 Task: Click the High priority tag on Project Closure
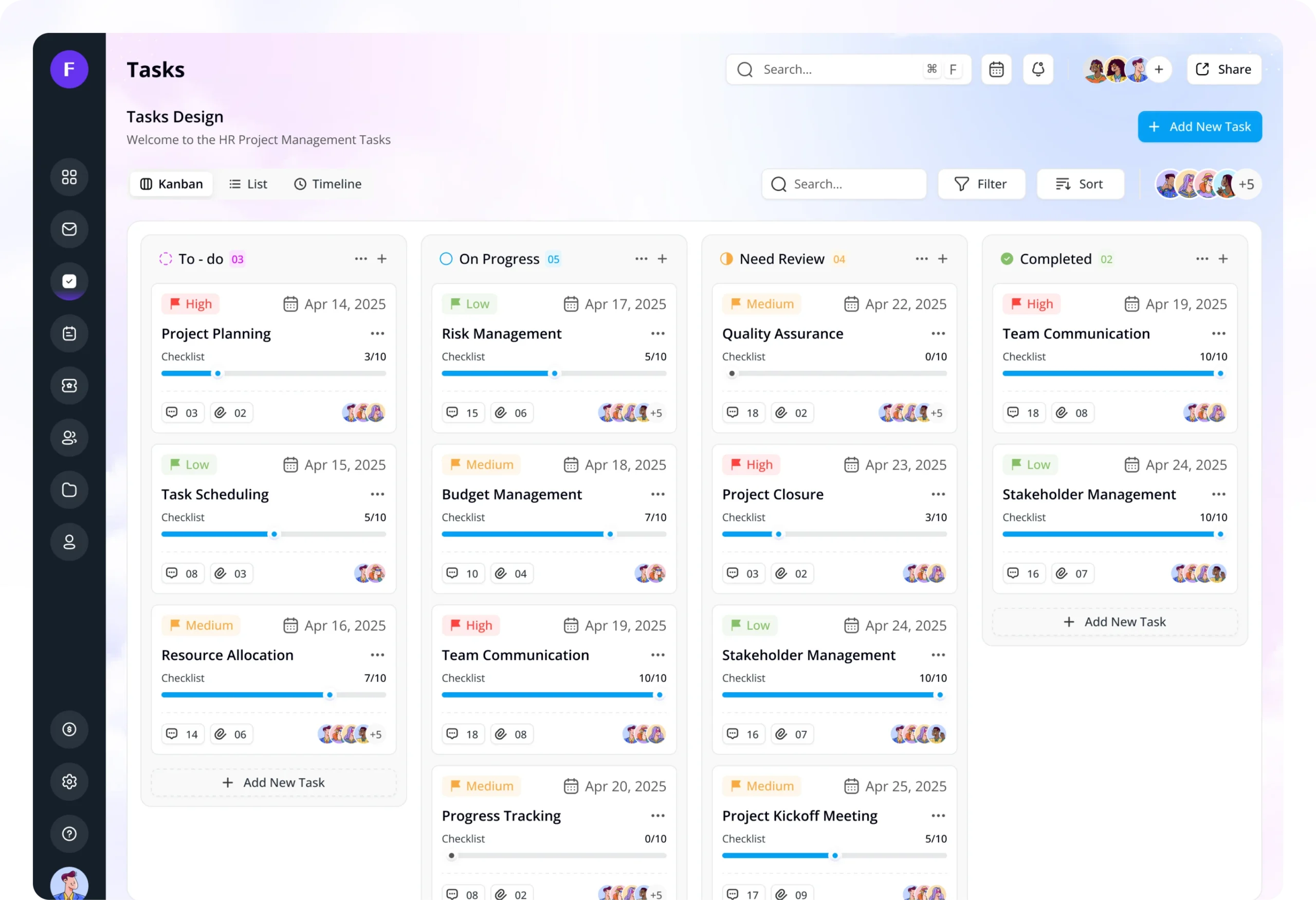pyautogui.click(x=752, y=465)
